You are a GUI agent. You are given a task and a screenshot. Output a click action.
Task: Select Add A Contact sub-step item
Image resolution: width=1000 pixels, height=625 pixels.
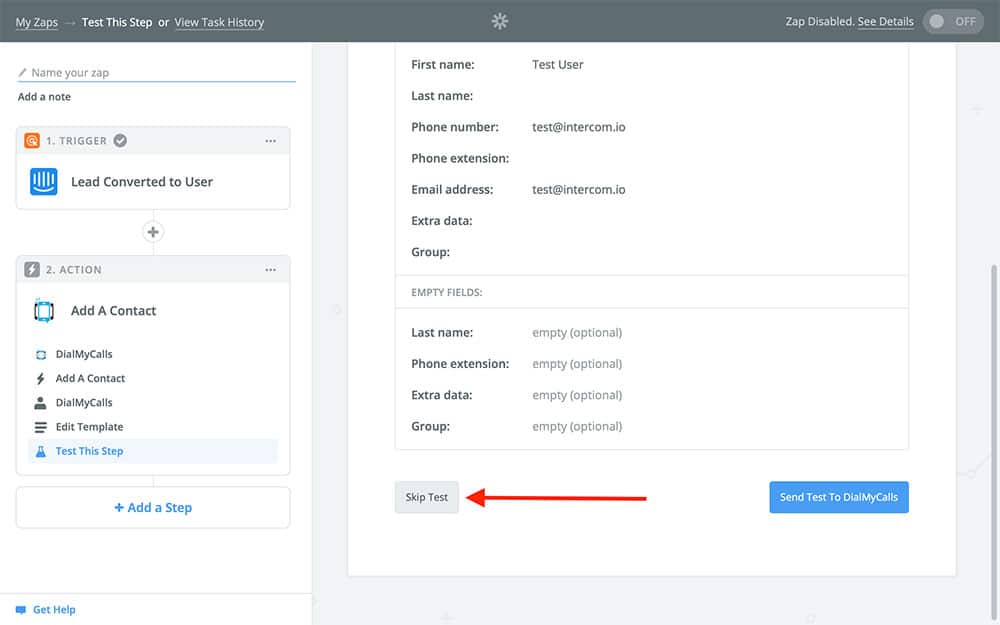coord(90,379)
